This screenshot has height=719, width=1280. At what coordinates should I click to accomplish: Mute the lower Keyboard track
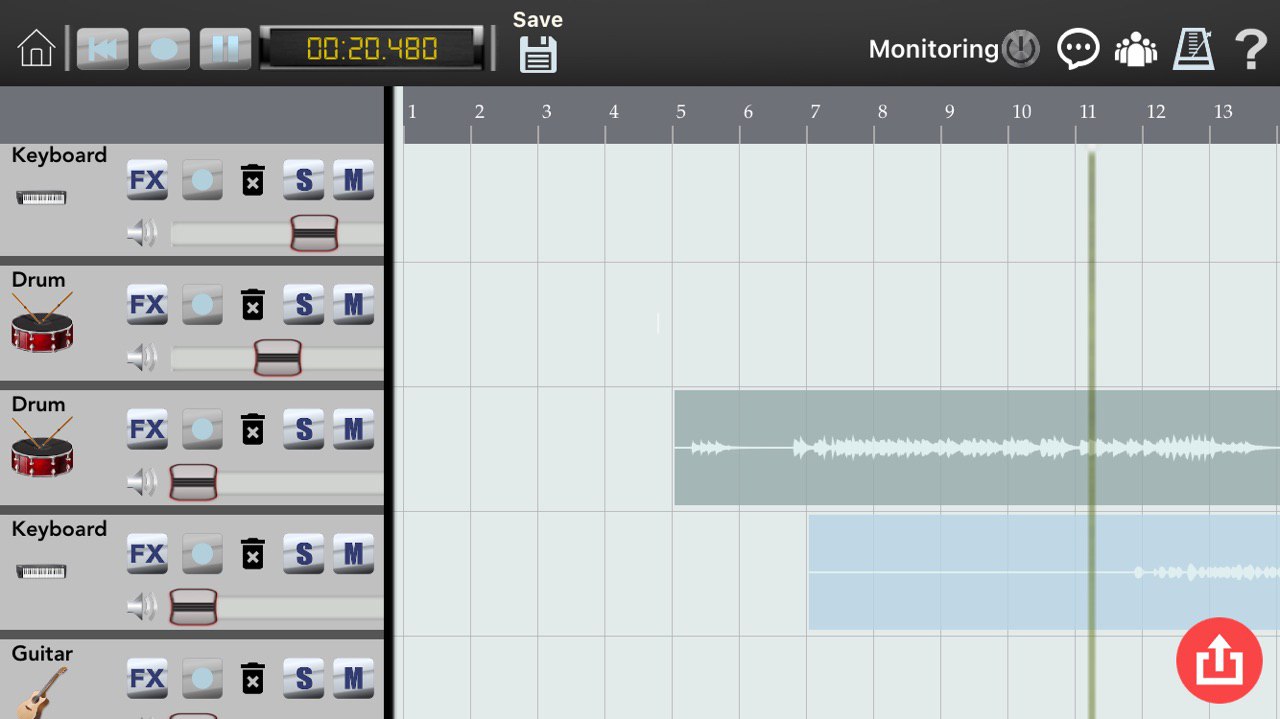(x=353, y=553)
